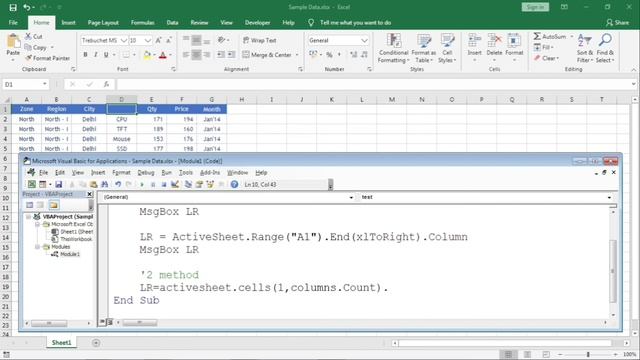Open the font name dropdown Trebuchet MS
The width and height of the screenshot is (640, 360).
123,40
